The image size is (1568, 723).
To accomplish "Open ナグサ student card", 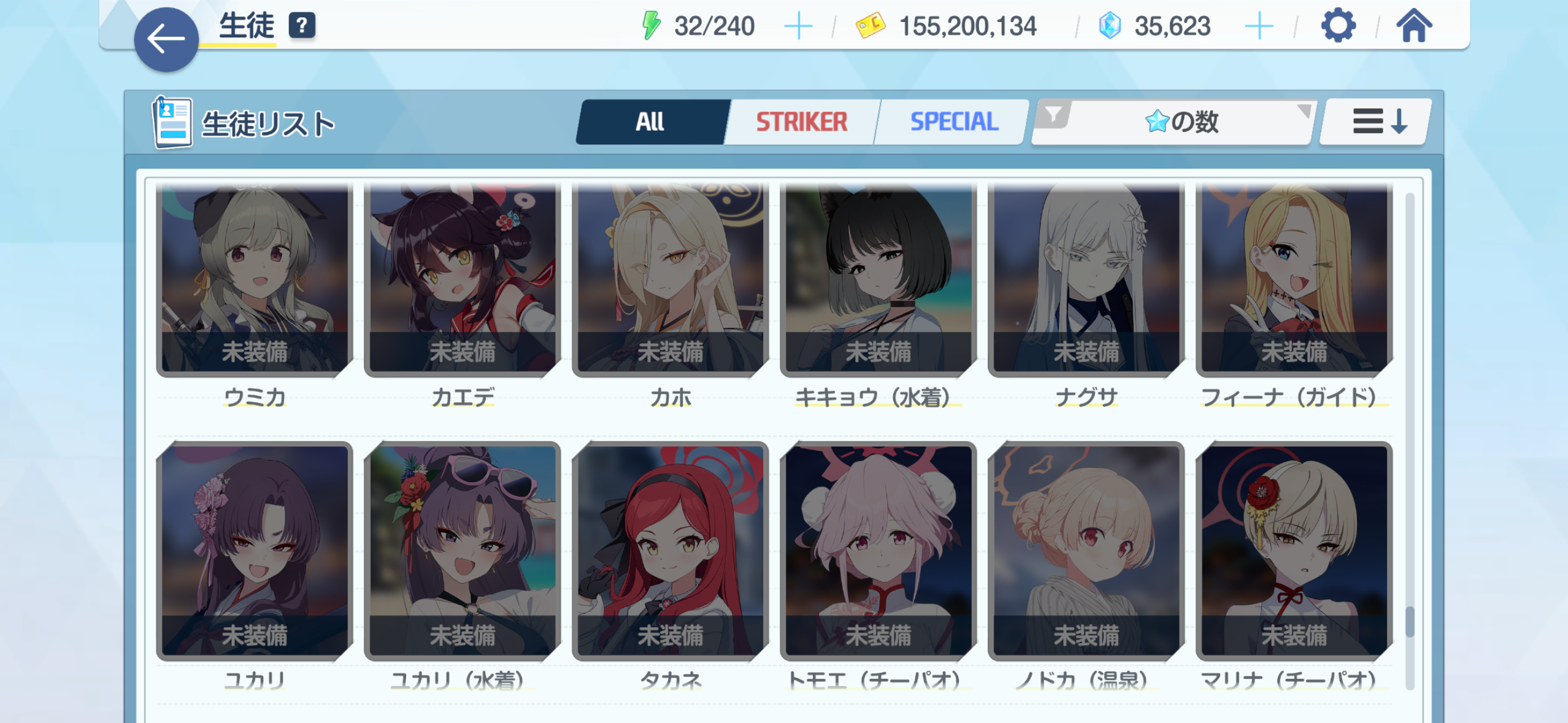I will point(1086,279).
